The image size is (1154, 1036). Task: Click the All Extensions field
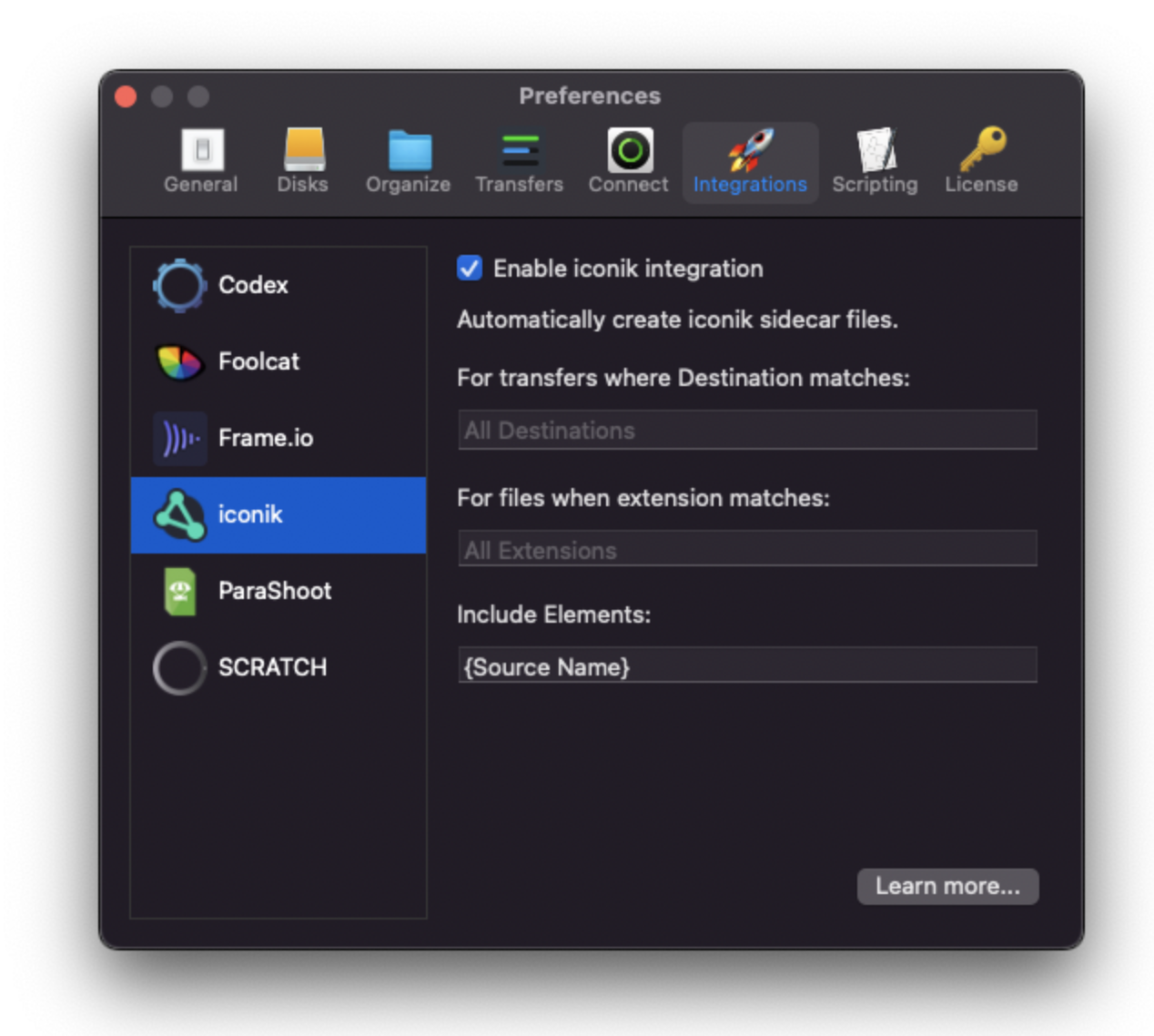747,550
